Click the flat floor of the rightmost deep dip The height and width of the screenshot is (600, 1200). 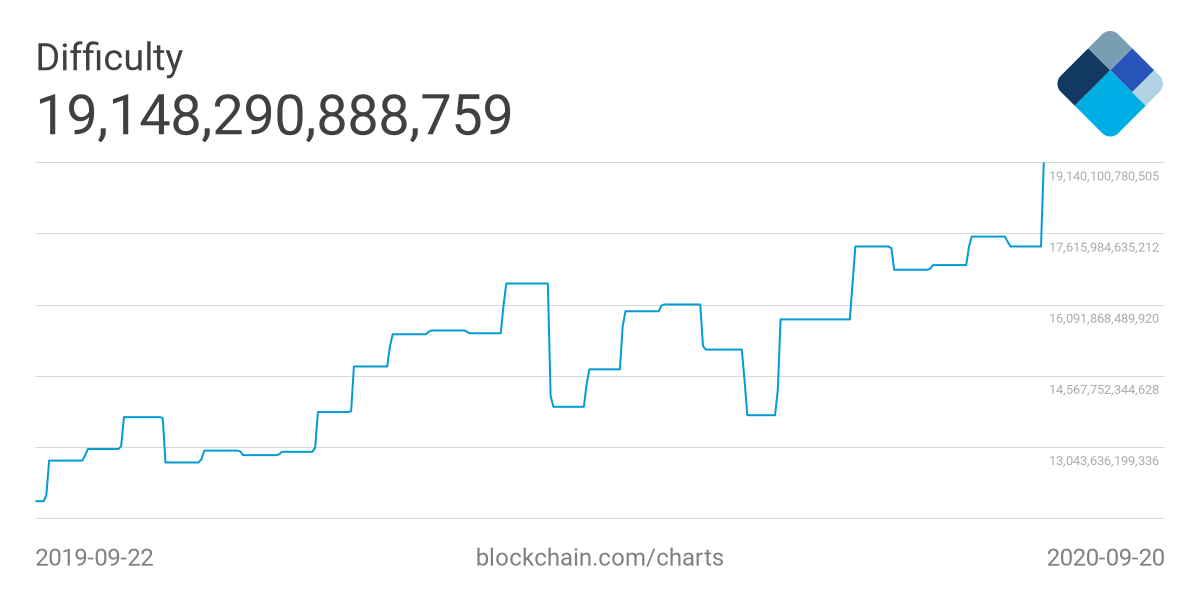(x=761, y=414)
